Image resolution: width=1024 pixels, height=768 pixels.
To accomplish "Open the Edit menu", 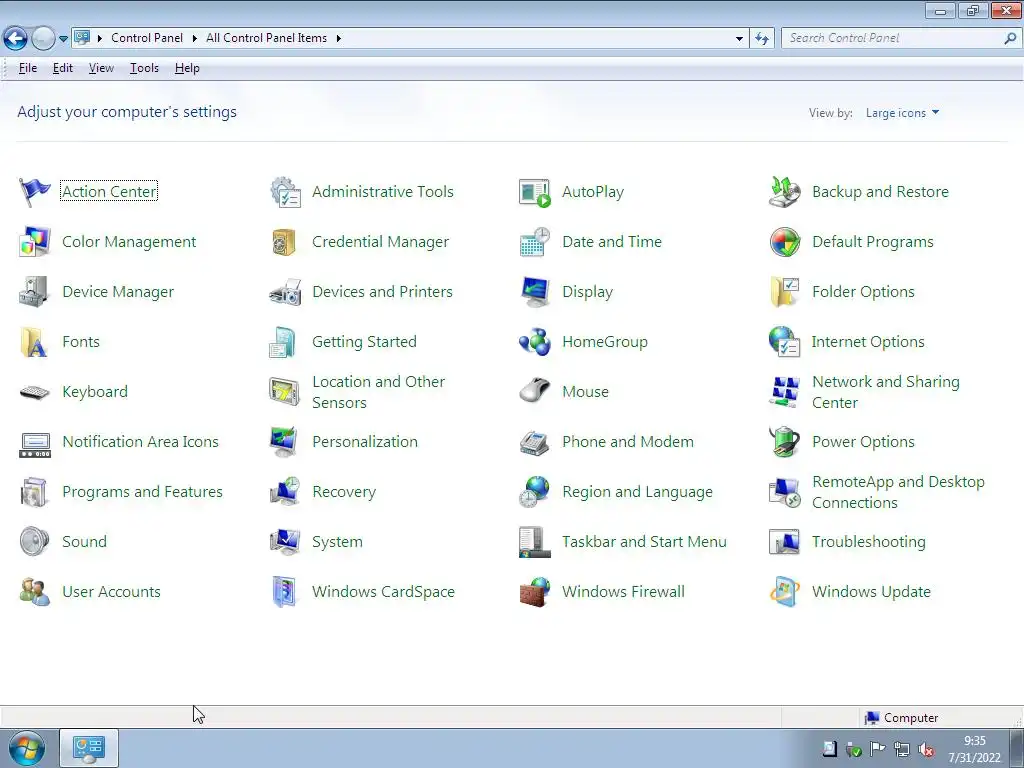I will 63,68.
